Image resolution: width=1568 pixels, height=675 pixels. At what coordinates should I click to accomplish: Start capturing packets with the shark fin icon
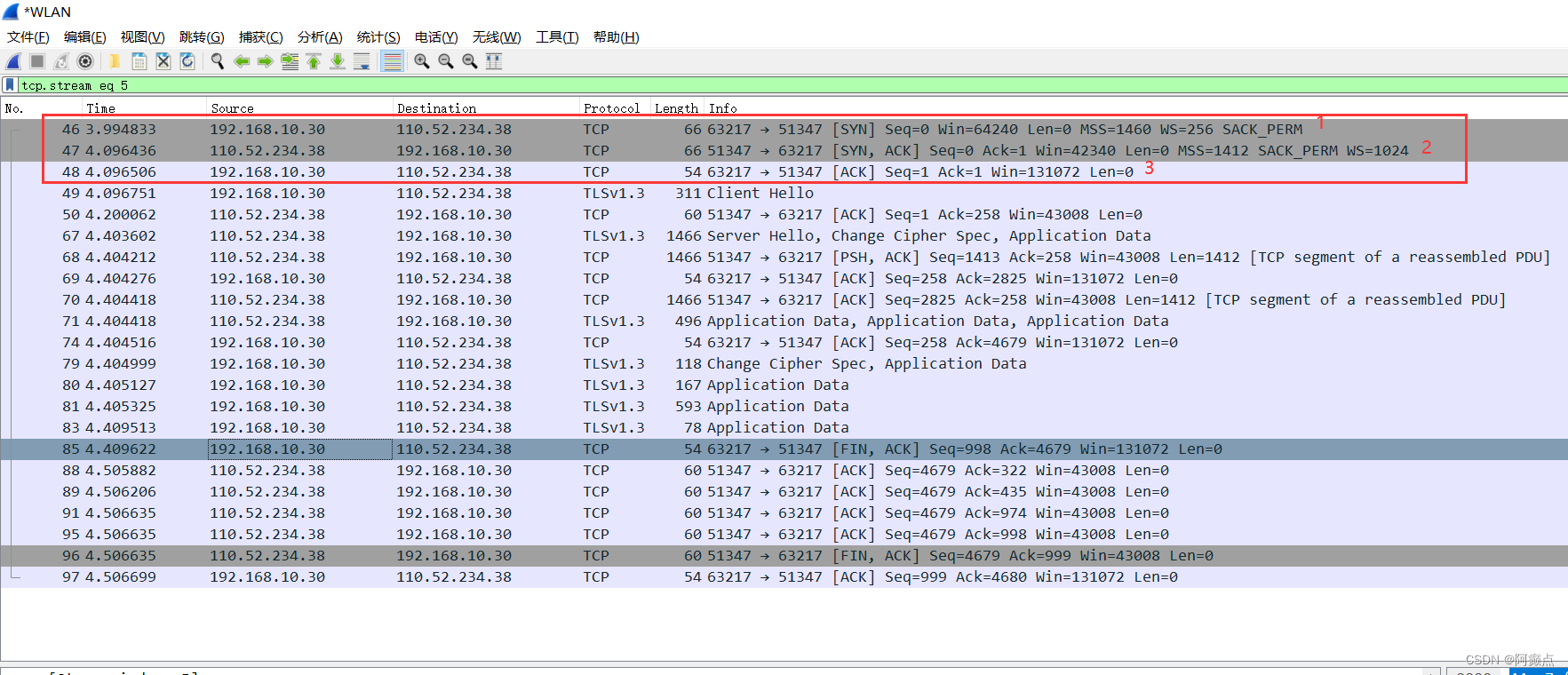[x=13, y=61]
